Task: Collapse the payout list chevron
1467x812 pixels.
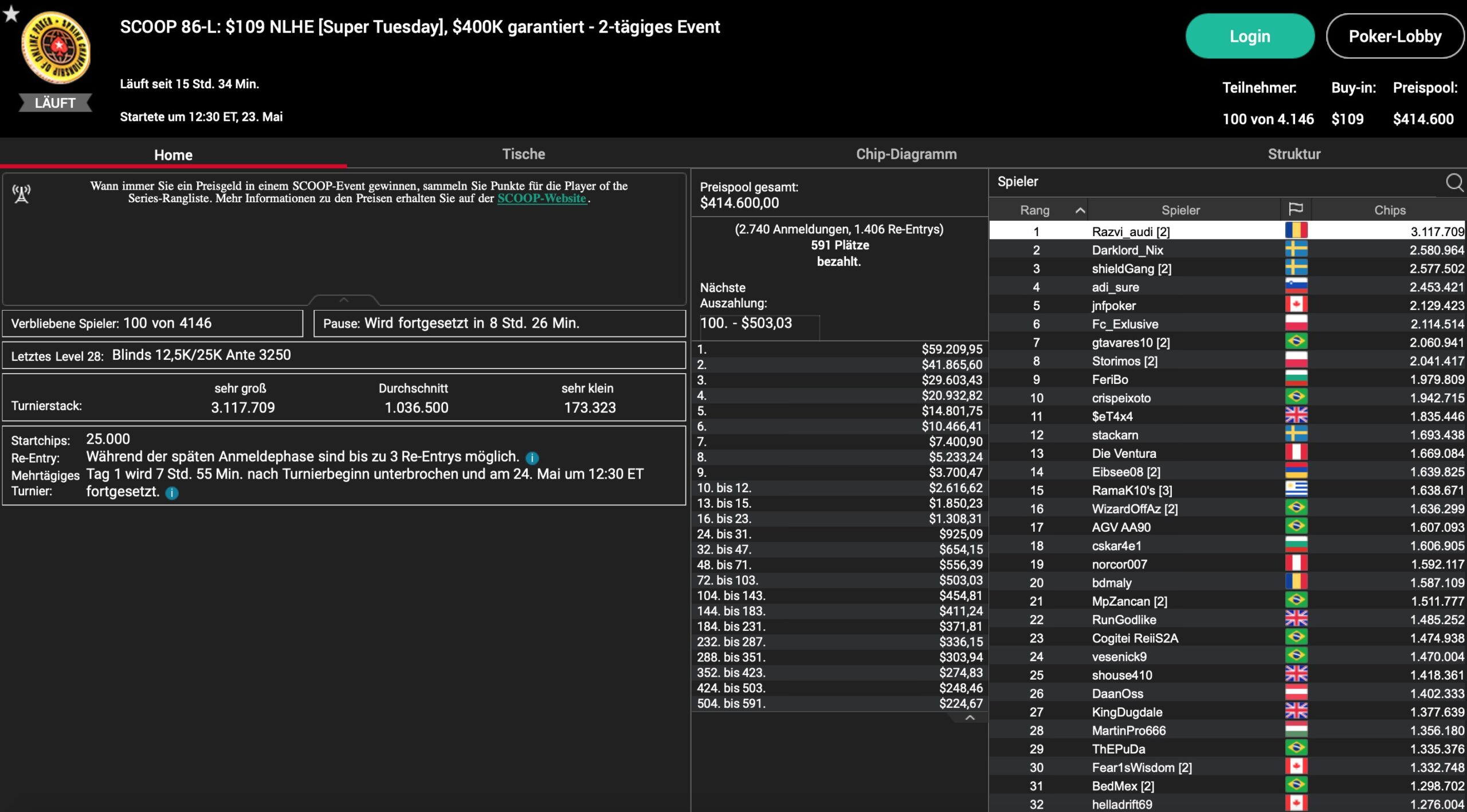Action: tap(970, 718)
